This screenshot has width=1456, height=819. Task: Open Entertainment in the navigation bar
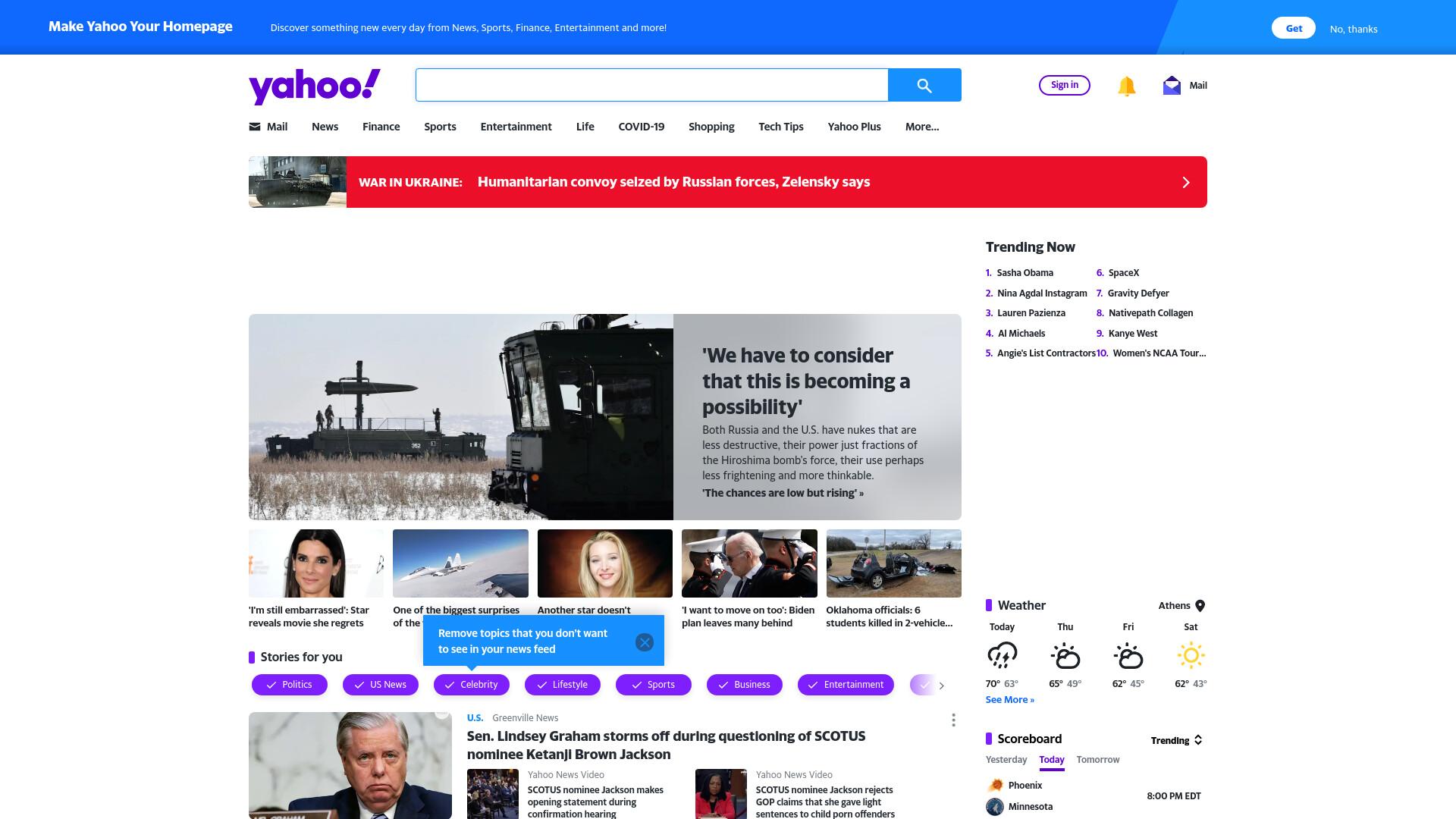coord(516,127)
